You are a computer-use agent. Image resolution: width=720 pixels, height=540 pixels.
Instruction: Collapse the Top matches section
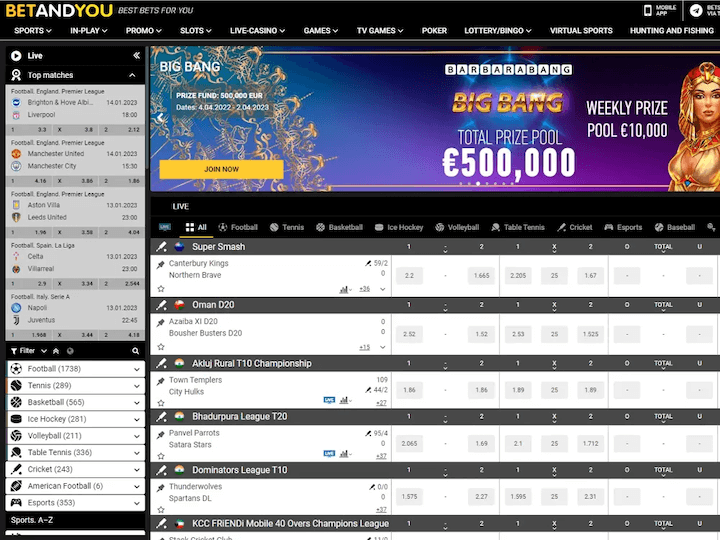coord(136,75)
